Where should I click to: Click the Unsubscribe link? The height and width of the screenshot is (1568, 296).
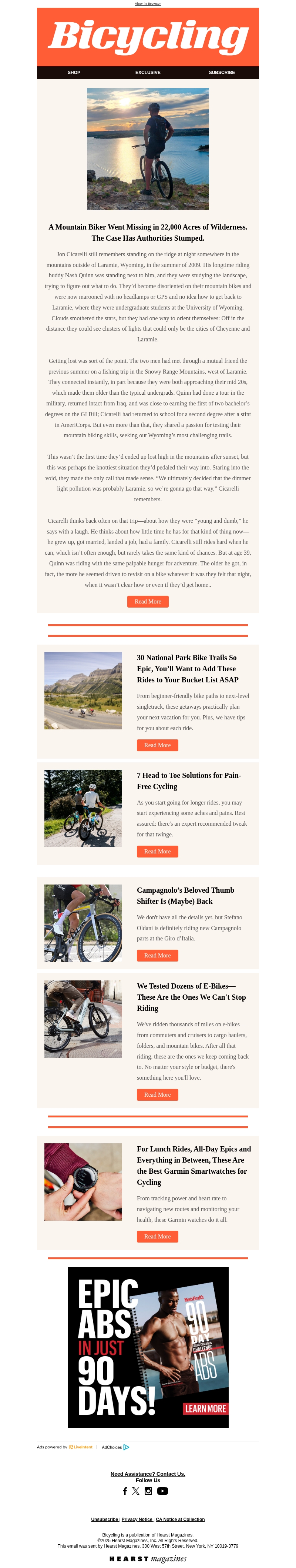(x=105, y=1519)
